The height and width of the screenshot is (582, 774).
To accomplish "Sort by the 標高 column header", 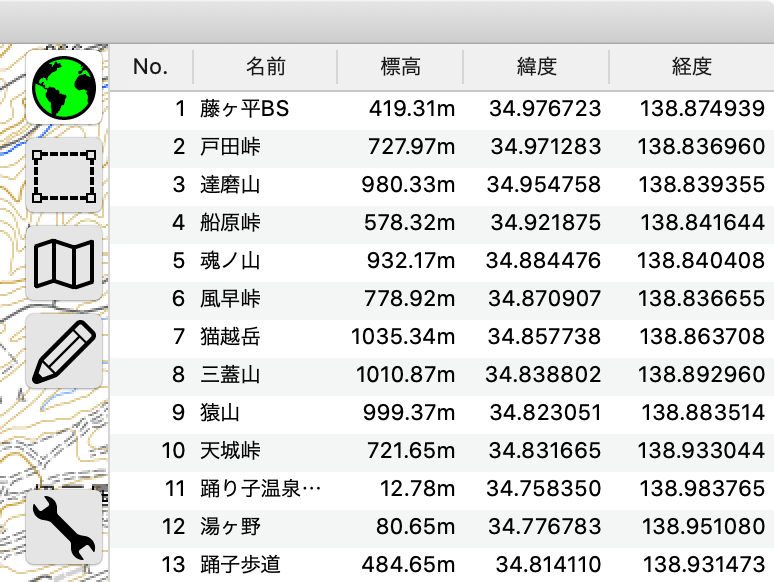I will tap(400, 67).
